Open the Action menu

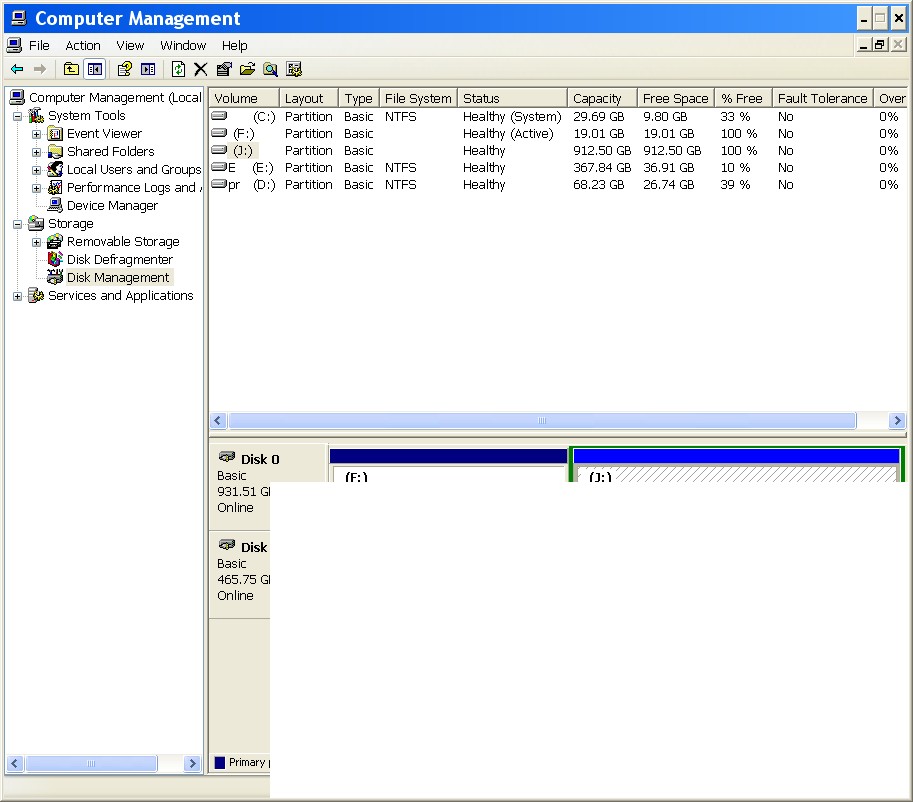click(x=83, y=45)
